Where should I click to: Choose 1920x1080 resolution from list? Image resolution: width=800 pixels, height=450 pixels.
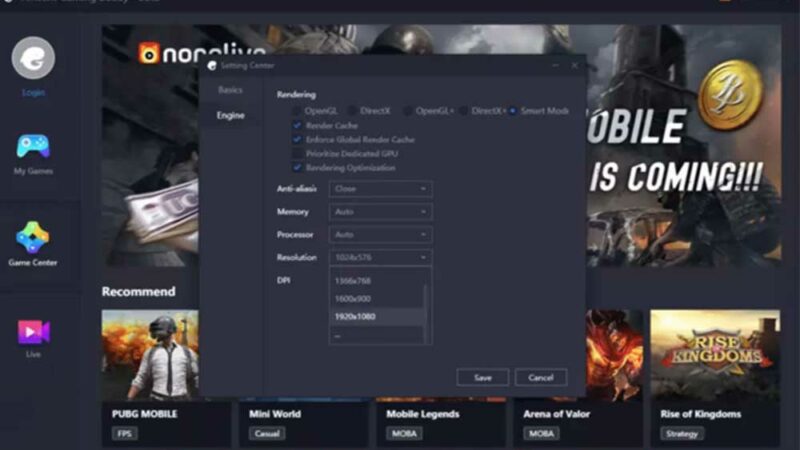tap(377, 317)
